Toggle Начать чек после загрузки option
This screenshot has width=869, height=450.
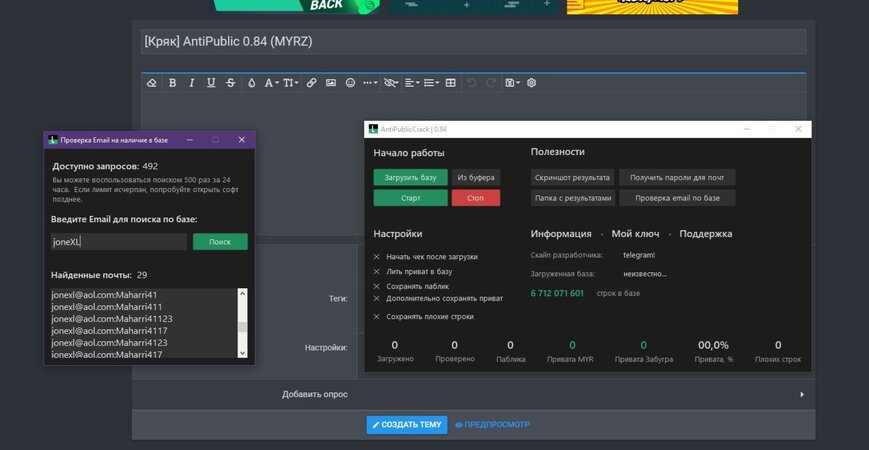coord(426,257)
